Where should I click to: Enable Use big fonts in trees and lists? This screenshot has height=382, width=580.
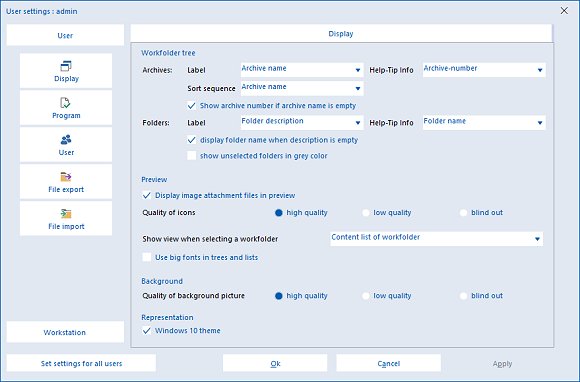point(147,257)
